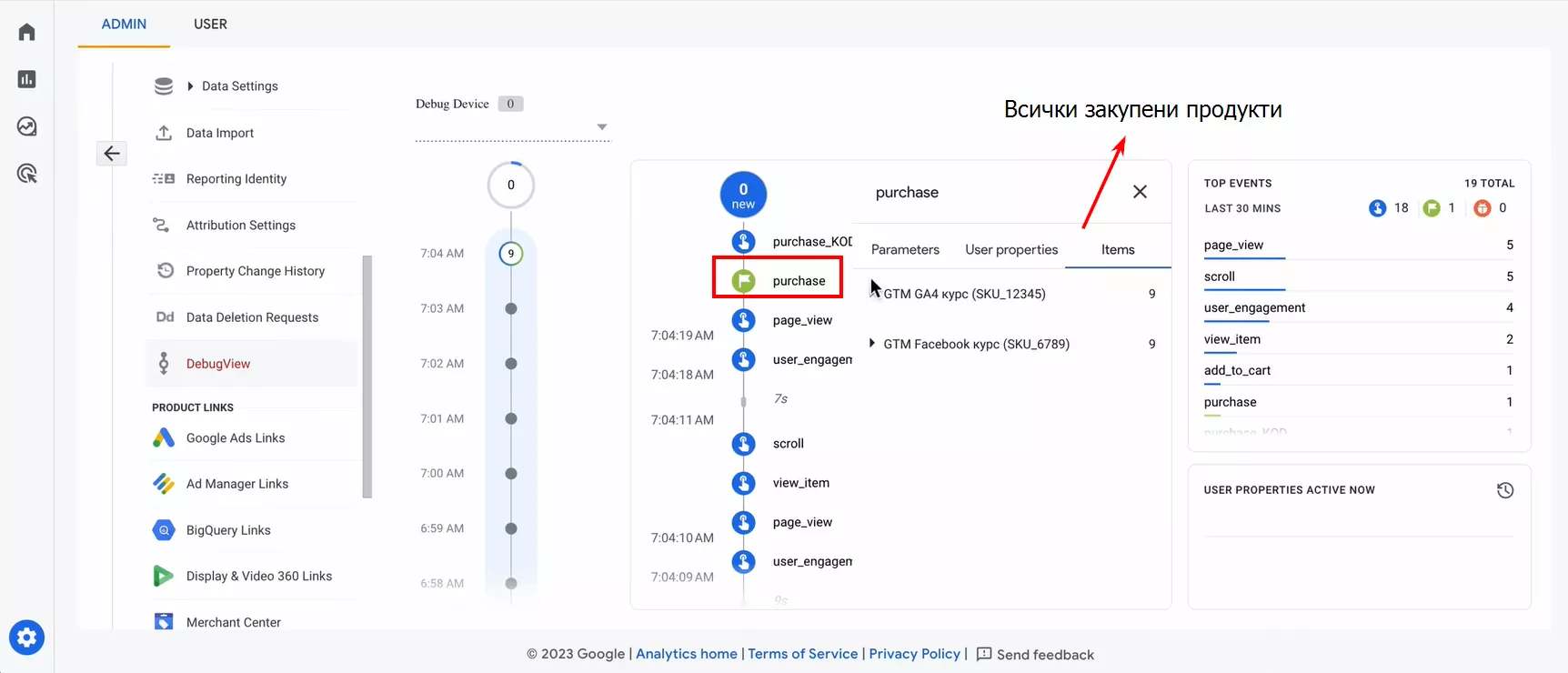Click the Data Import upload icon
This screenshot has width=1568, height=673.
click(x=164, y=133)
